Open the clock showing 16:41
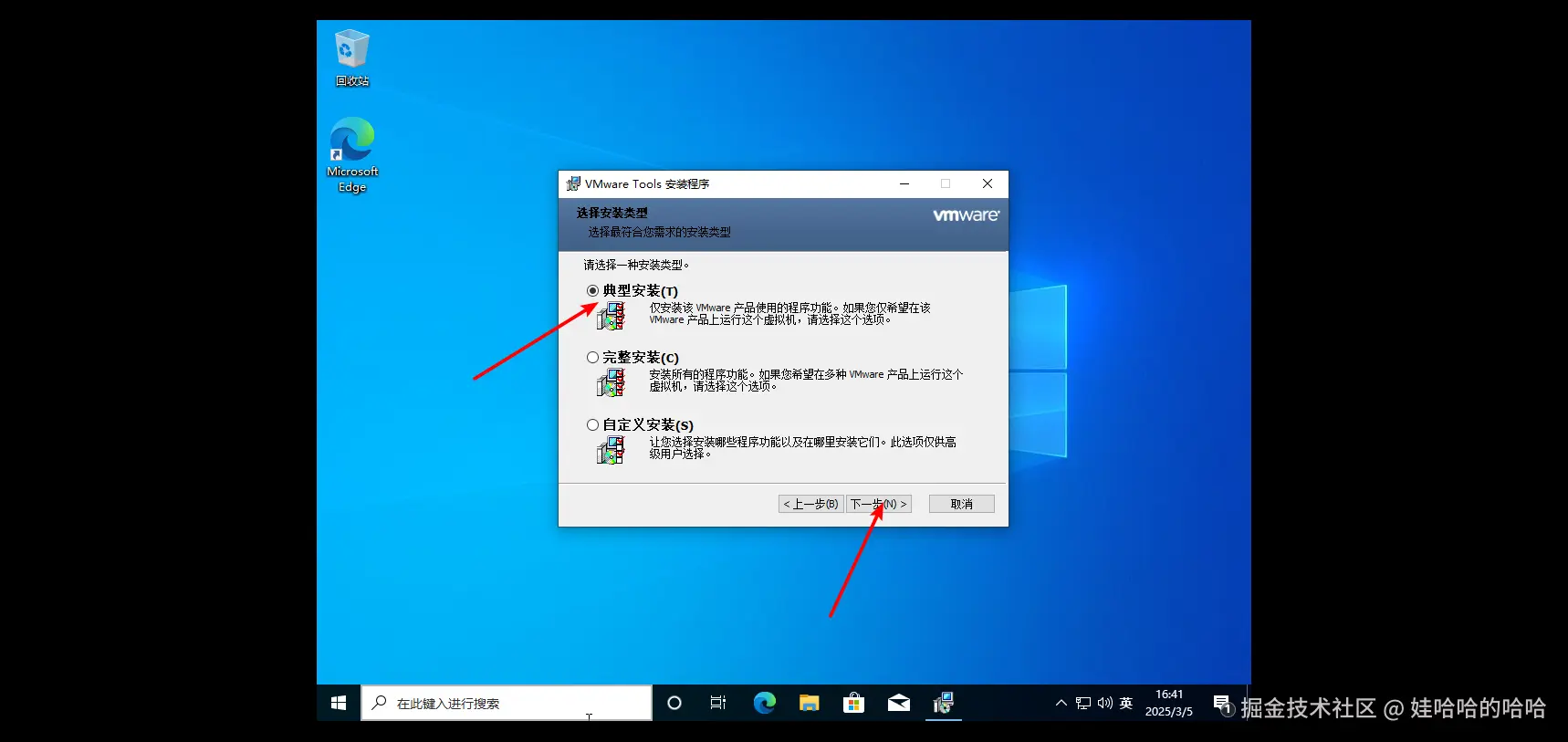This screenshot has width=1568, height=742. tap(1169, 703)
